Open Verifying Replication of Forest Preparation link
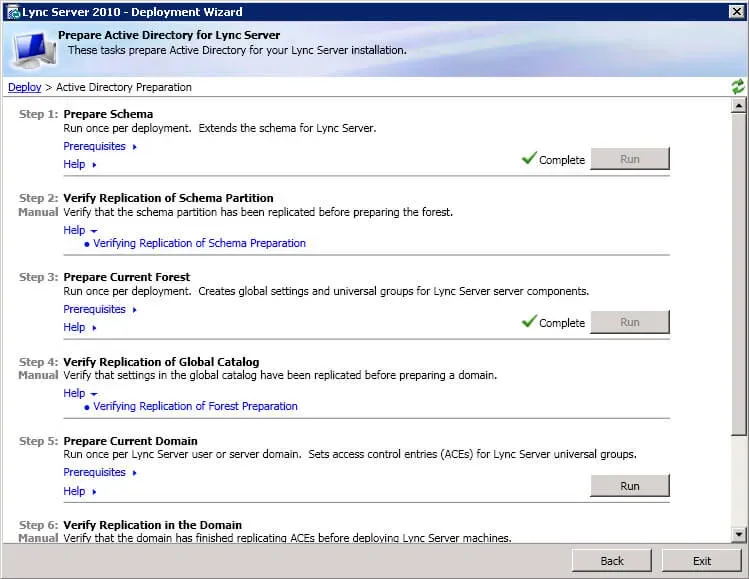The image size is (749, 579). click(195, 406)
